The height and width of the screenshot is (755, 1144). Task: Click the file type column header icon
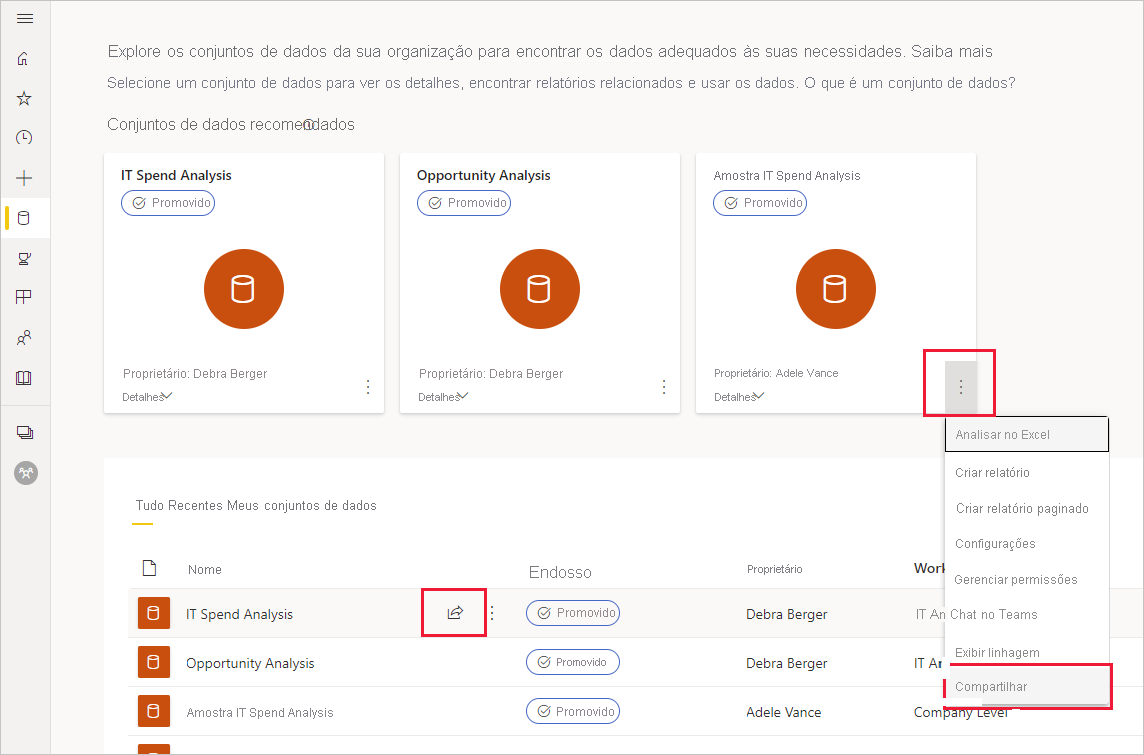click(x=150, y=568)
